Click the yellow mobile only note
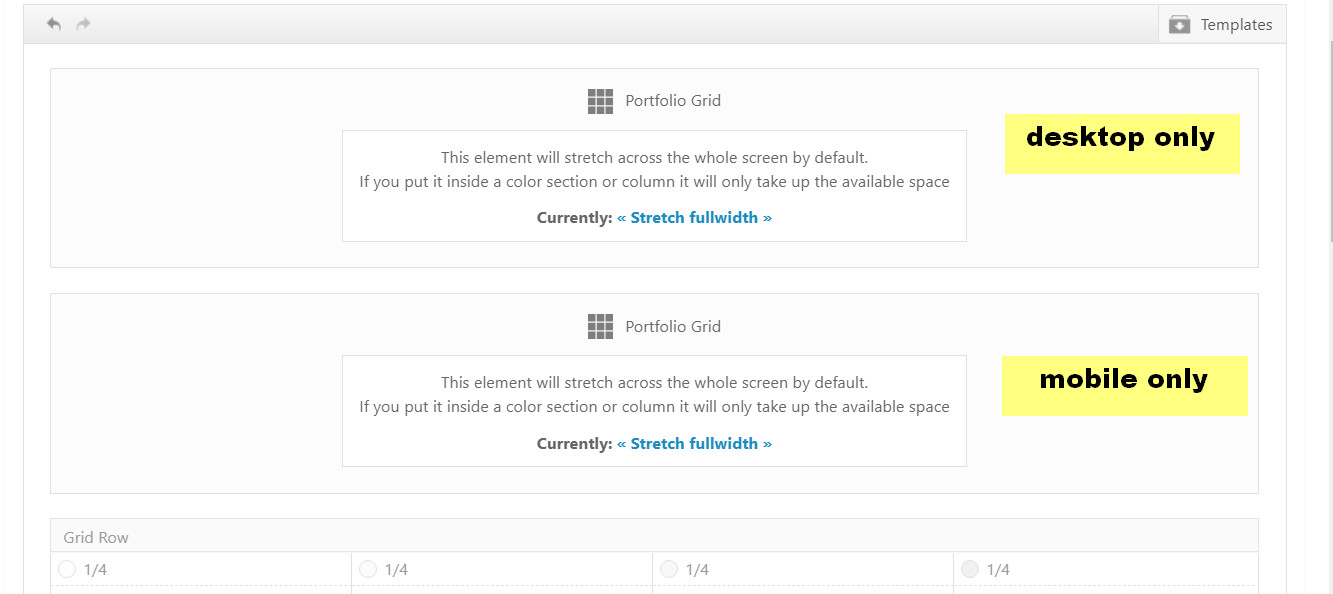1333x594 pixels. [x=1125, y=386]
